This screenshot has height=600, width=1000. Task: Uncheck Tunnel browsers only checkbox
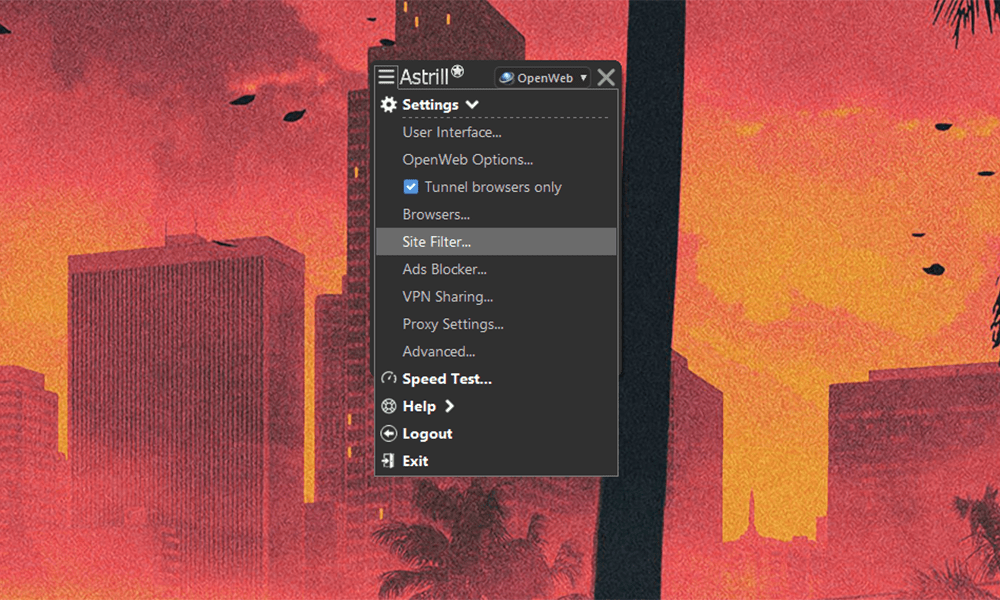tap(411, 187)
